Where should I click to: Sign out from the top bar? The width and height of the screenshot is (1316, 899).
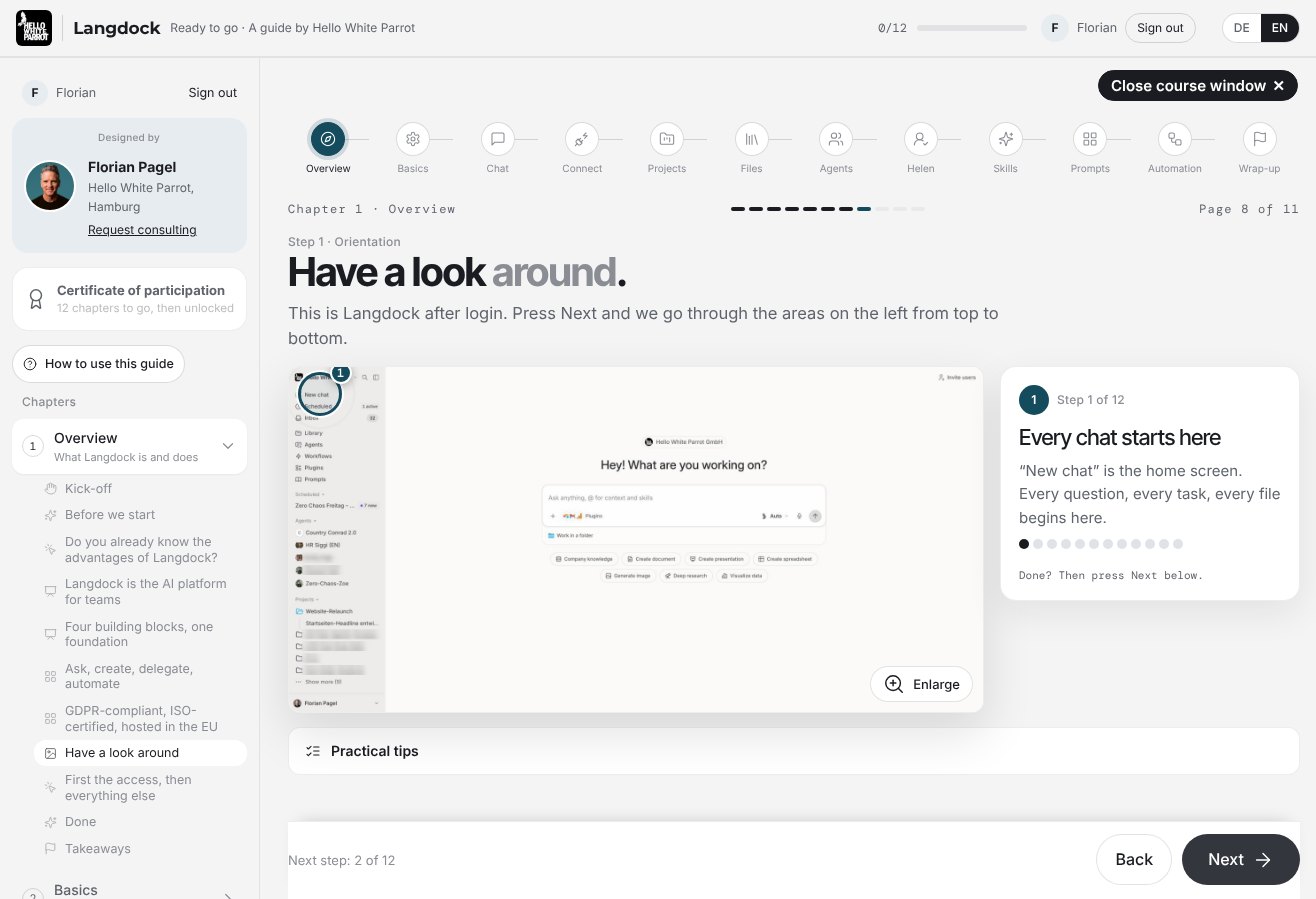pyautogui.click(x=1160, y=28)
